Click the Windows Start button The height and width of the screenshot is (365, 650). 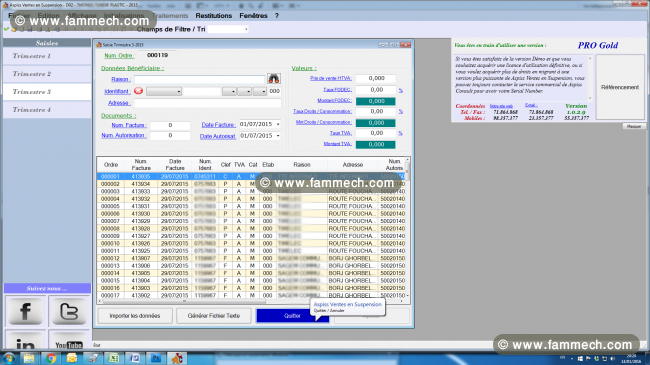8,358
